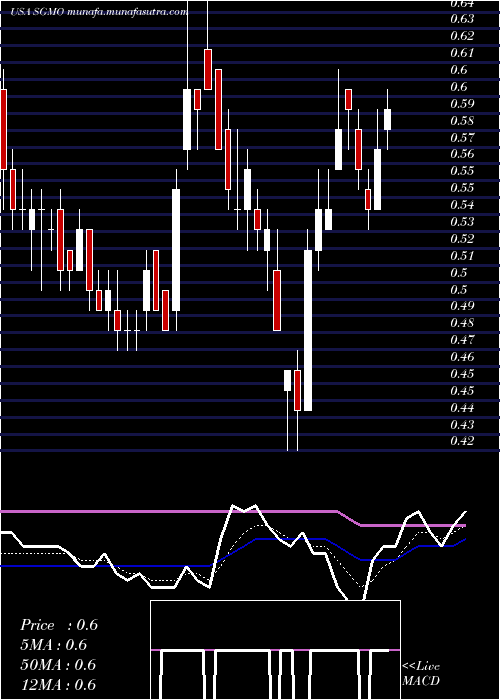The width and height of the screenshot is (500, 700).
Task: Click the 0.53 price axis label
Action: [462, 222]
